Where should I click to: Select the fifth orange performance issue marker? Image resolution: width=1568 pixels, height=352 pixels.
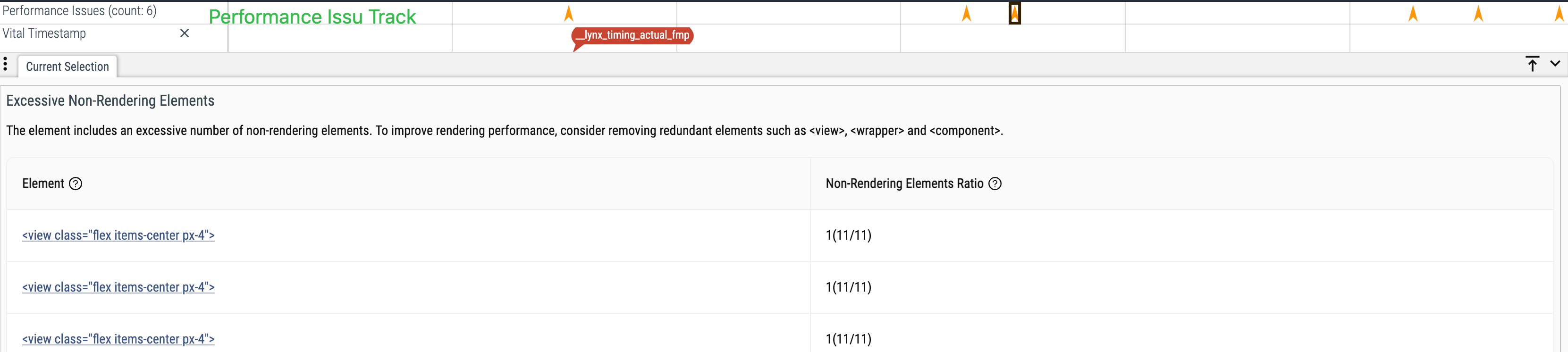tap(1478, 13)
